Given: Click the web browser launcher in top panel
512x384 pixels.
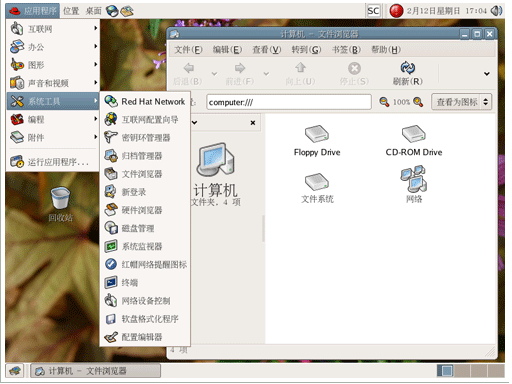Looking at the screenshot, I should coord(112,11).
